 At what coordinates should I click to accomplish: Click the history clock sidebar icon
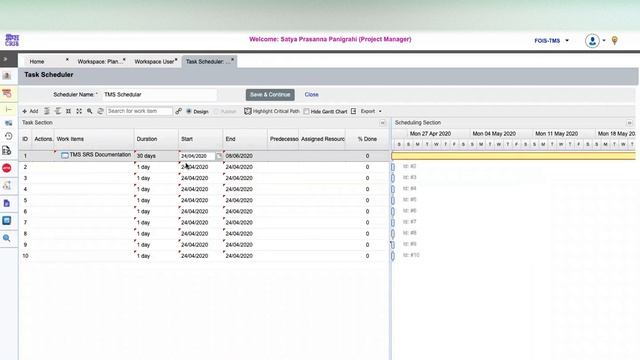point(8,136)
